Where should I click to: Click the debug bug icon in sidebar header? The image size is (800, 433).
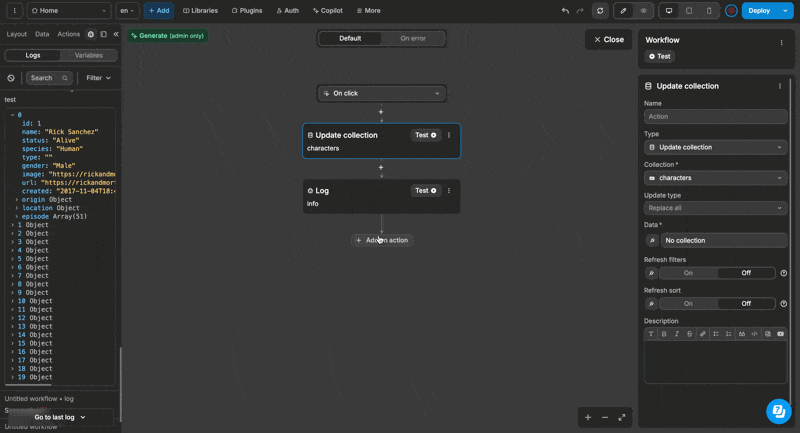(91, 34)
